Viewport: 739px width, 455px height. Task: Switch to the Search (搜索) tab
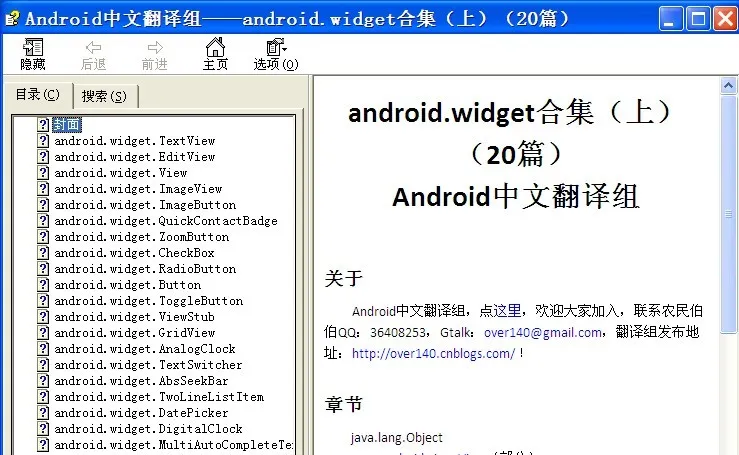(104, 96)
